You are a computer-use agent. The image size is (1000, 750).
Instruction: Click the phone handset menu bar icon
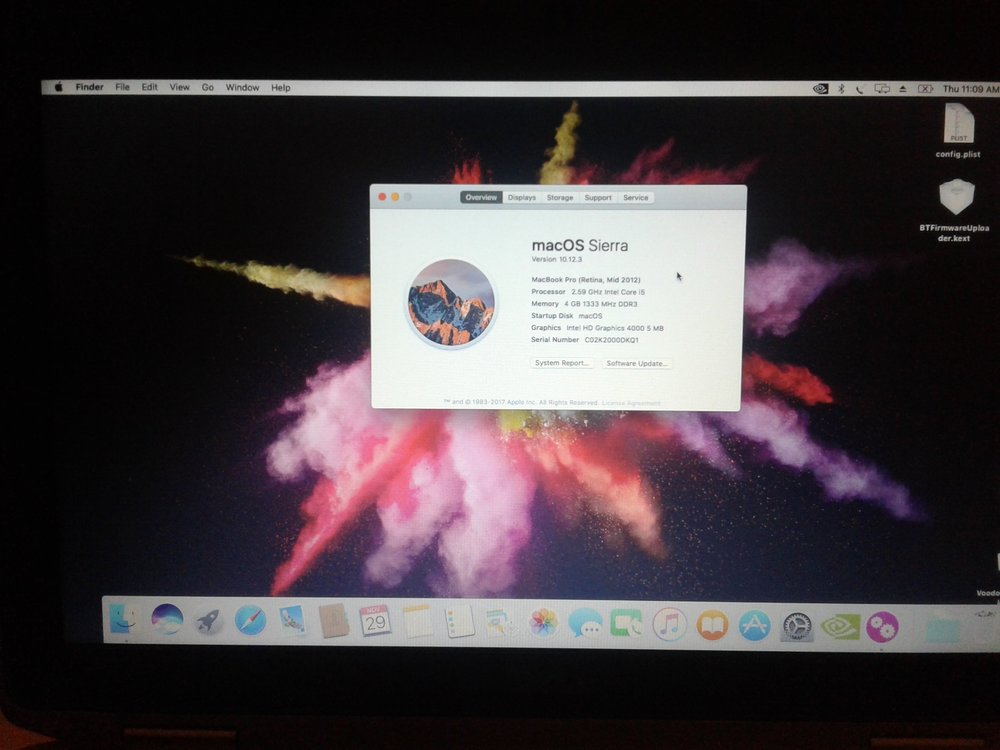tap(860, 89)
